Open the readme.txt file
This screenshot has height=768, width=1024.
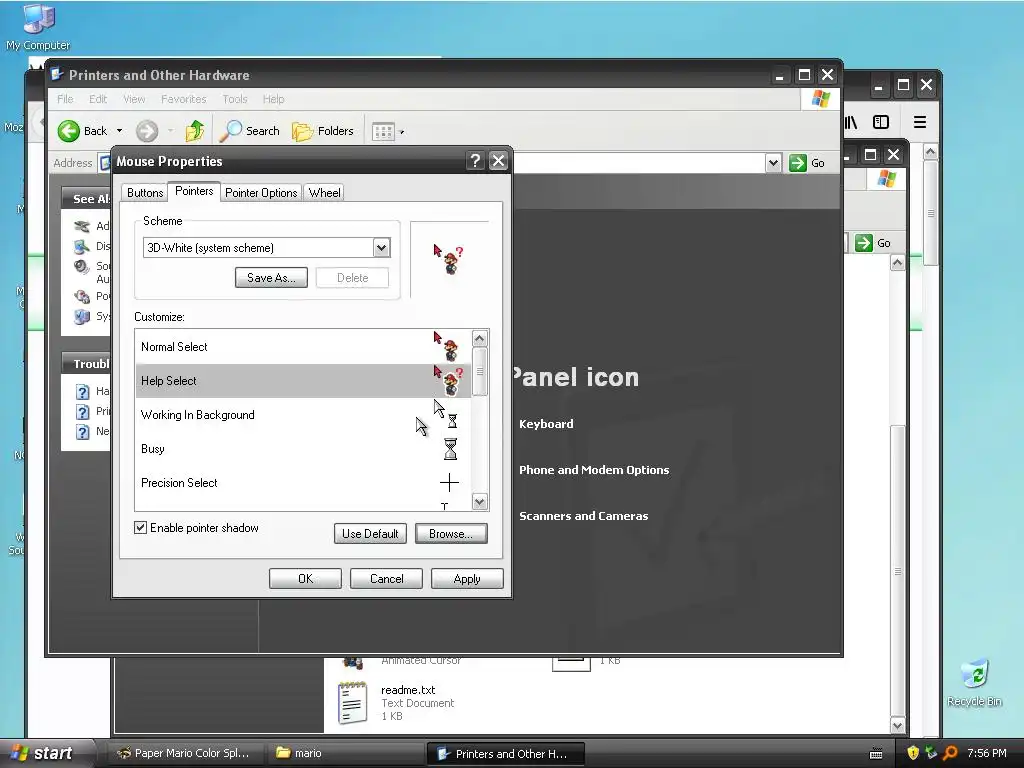(x=408, y=690)
